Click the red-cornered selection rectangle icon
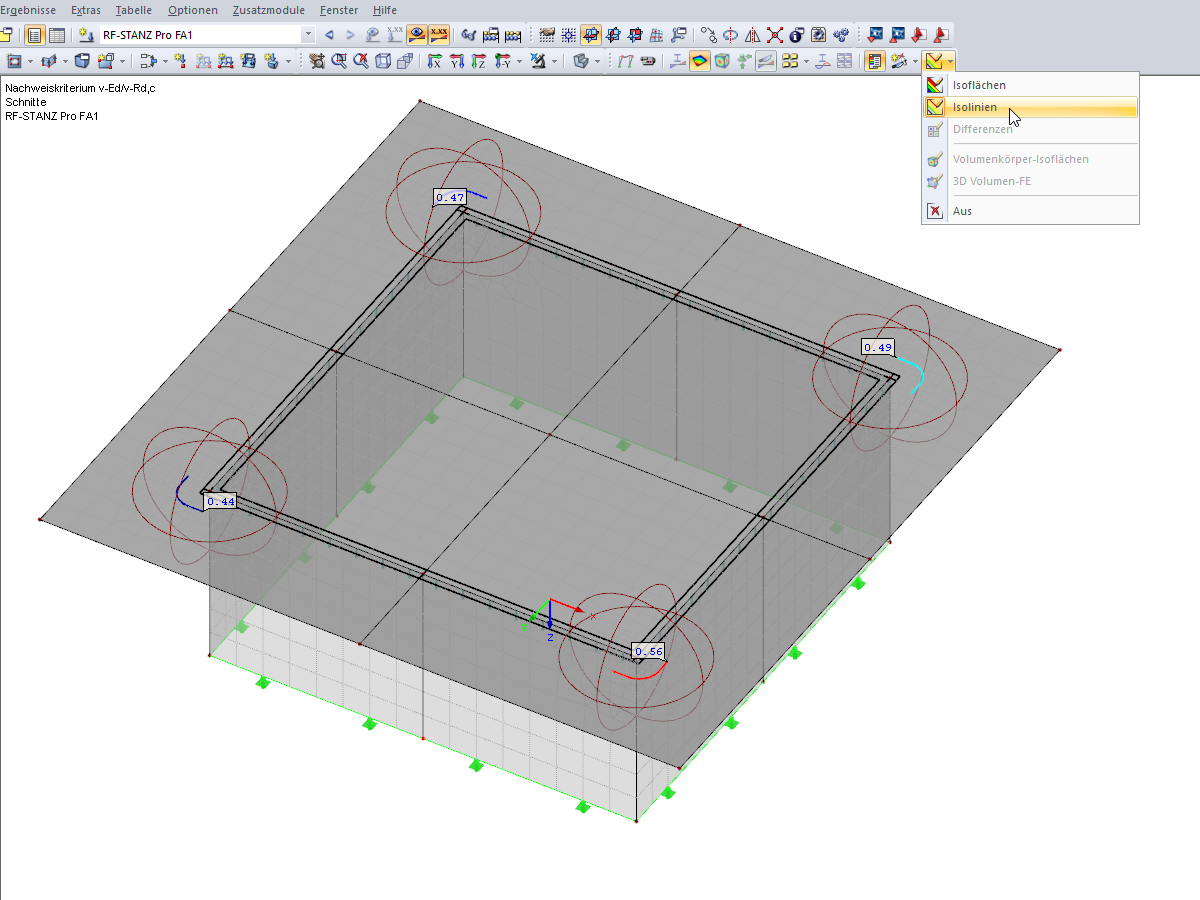Image resolution: width=1200 pixels, height=900 pixels. tap(13, 61)
